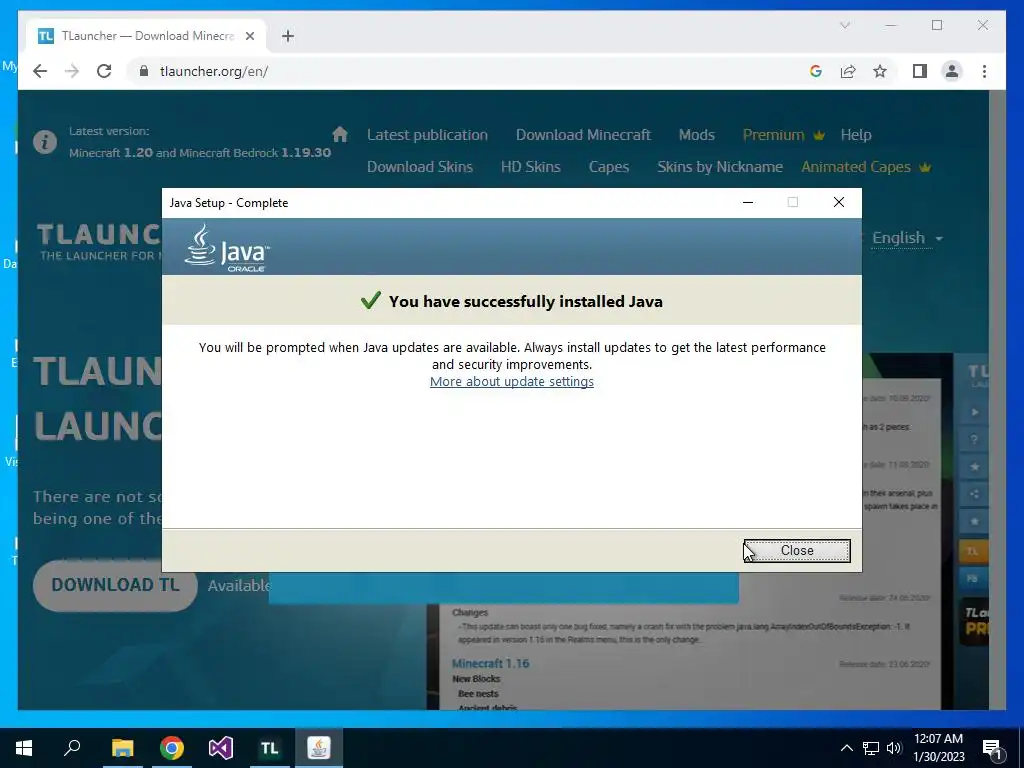Viewport: 1024px width, 768px height.
Task: Open network tray icon
Action: (871, 748)
